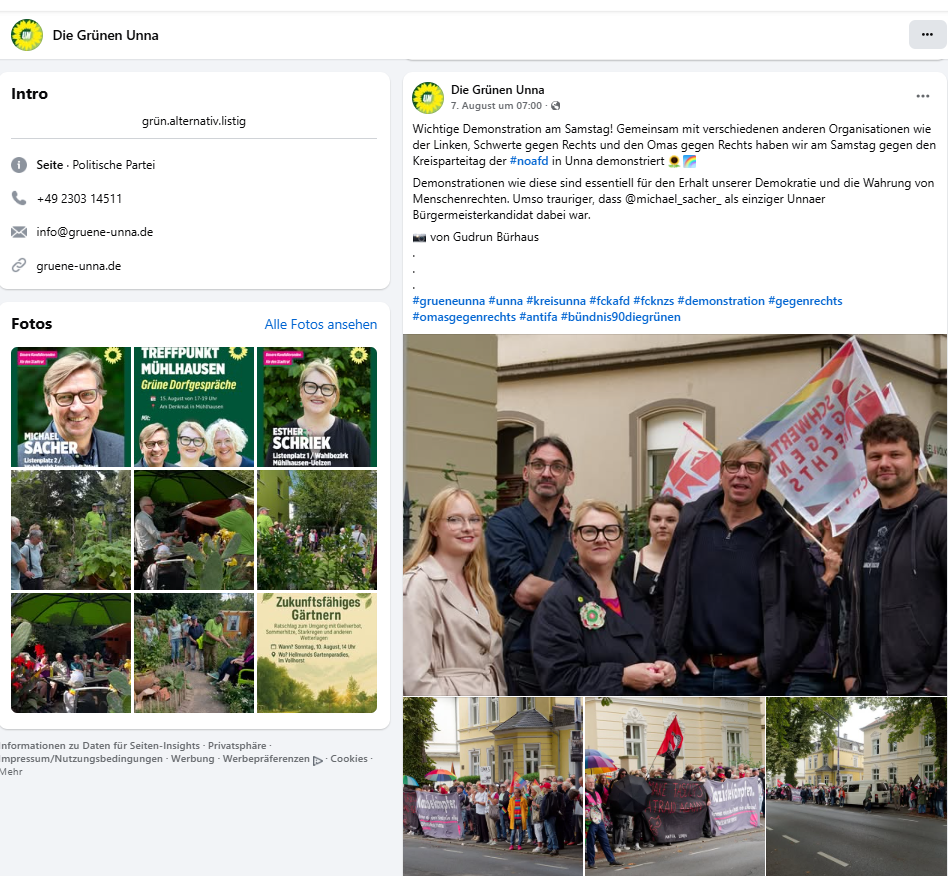Click the ad choices triangle icon
The width and height of the screenshot is (948, 876).
[317, 761]
